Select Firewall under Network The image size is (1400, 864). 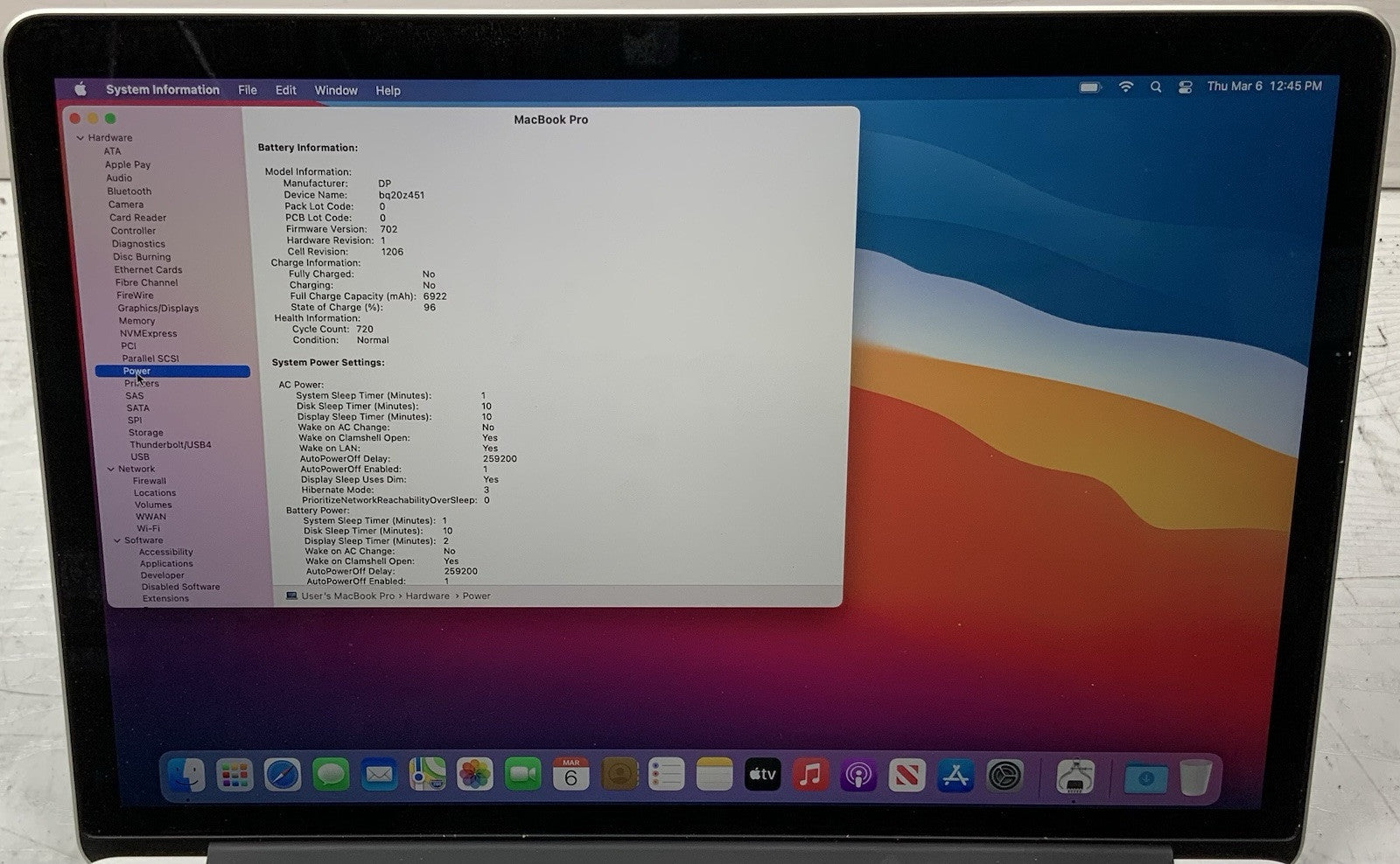[150, 481]
